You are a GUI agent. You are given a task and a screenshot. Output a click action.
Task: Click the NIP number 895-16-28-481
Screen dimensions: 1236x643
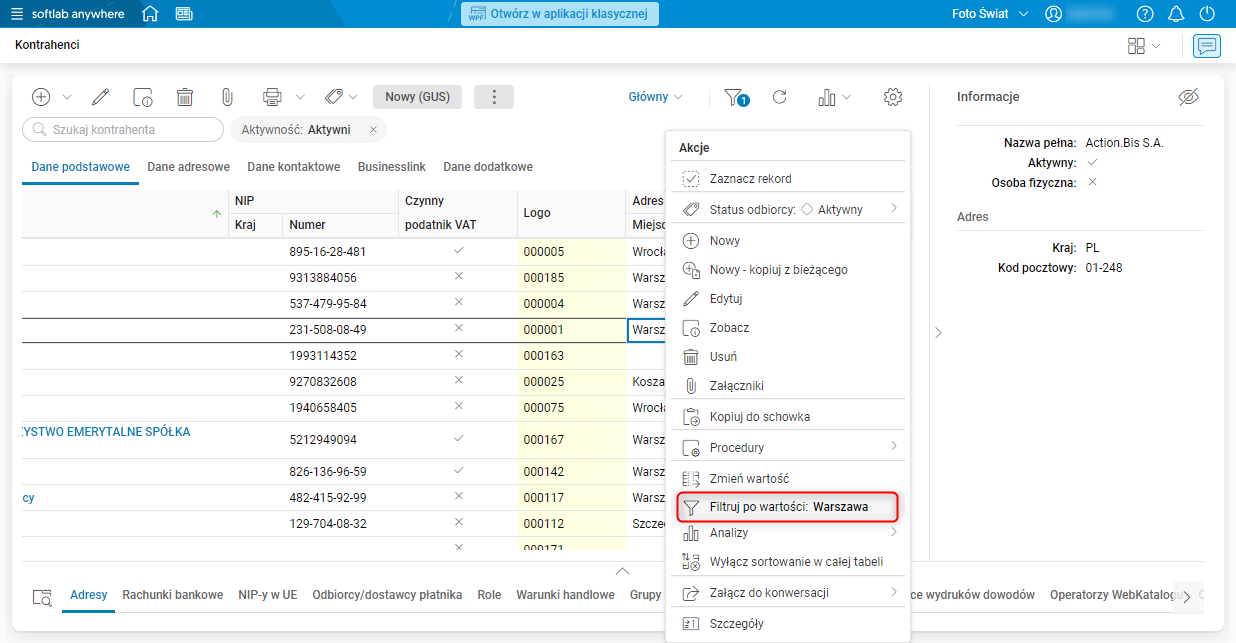click(x=328, y=252)
